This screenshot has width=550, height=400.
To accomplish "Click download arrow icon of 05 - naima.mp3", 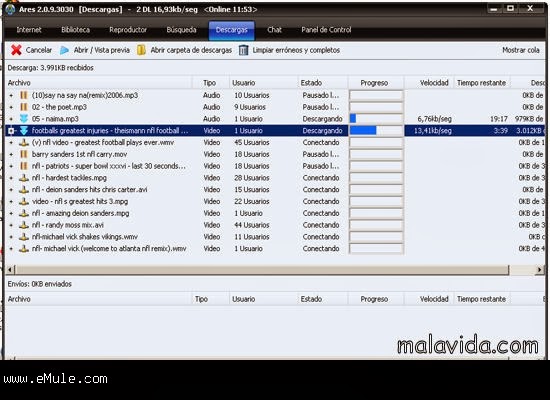I will (24, 119).
